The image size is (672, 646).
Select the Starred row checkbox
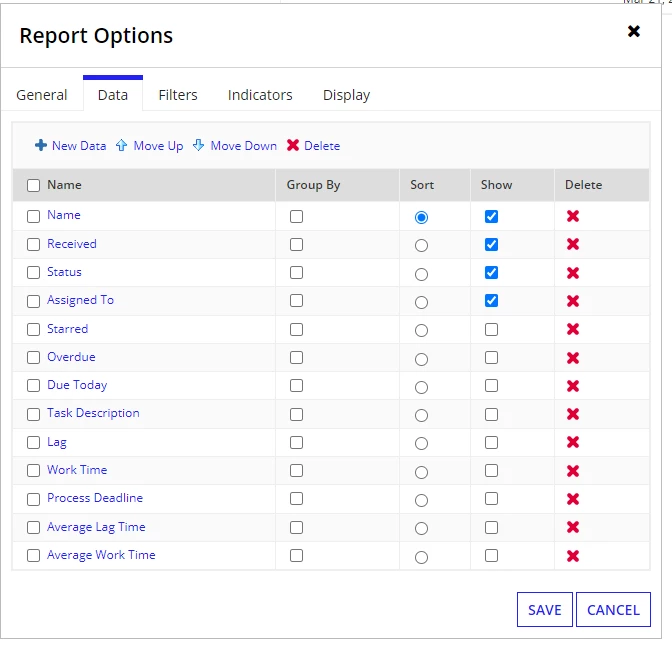pyautogui.click(x=33, y=330)
